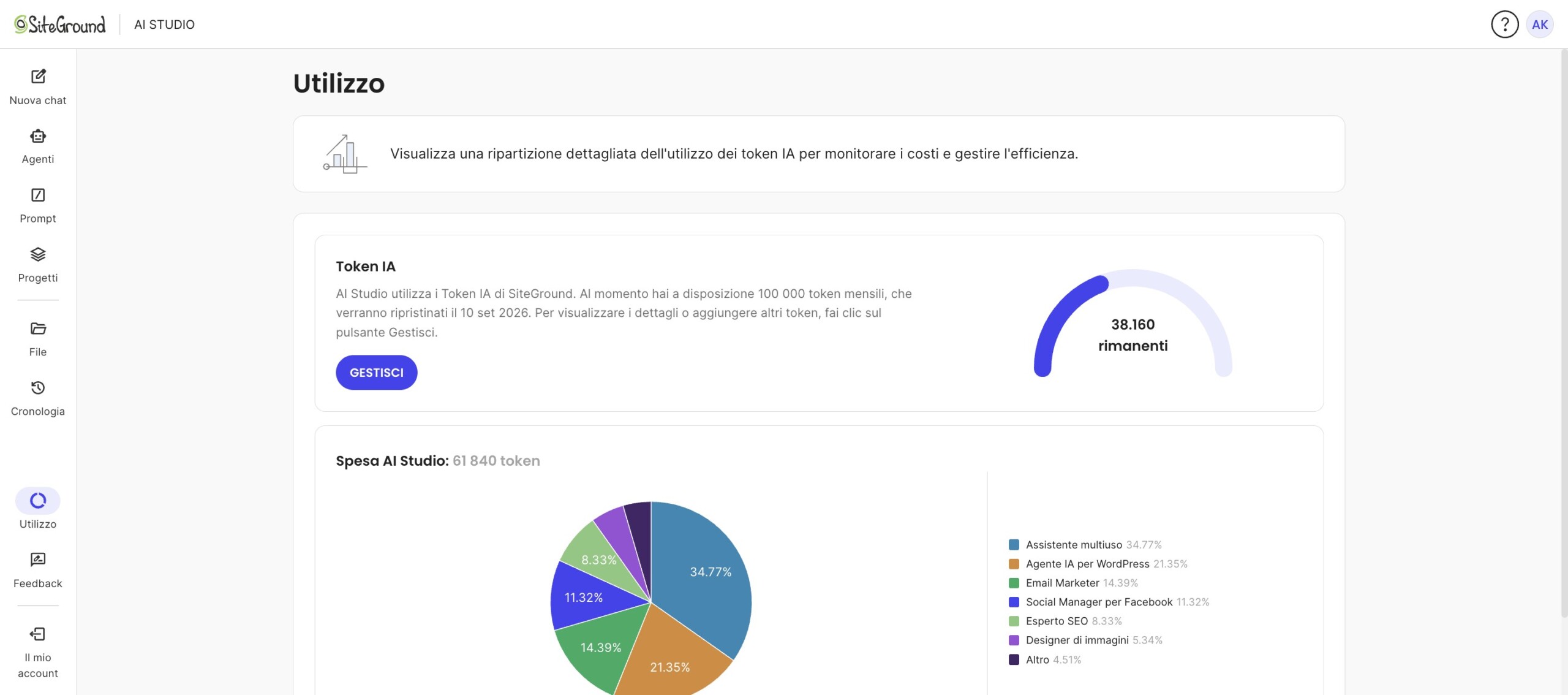Click the Email Marketer legend text
This screenshot has height=695, width=1568.
tap(1062, 583)
